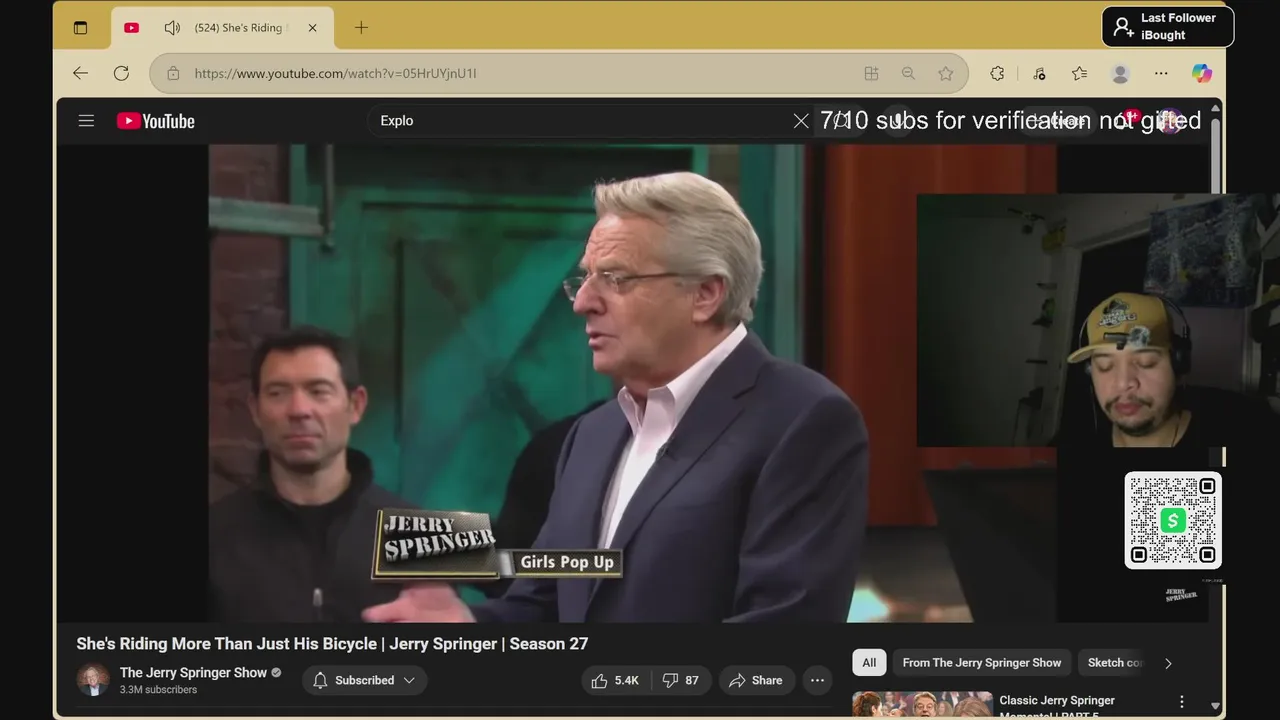Go back to the previous page
Image resolution: width=1280 pixels, height=720 pixels.
coord(80,73)
